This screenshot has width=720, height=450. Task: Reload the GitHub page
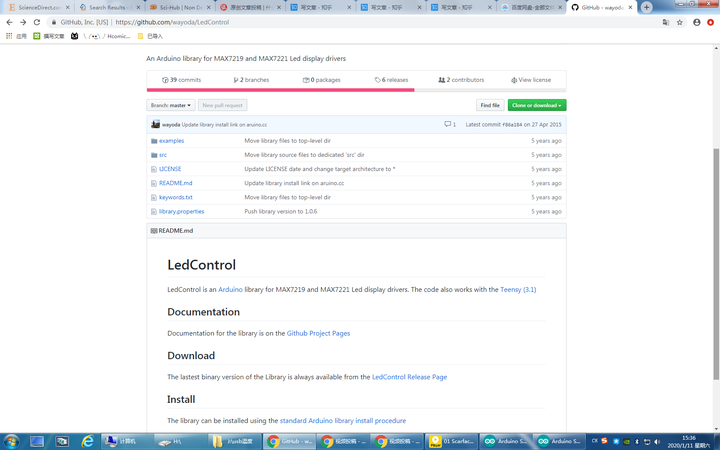pyautogui.click(x=37, y=22)
